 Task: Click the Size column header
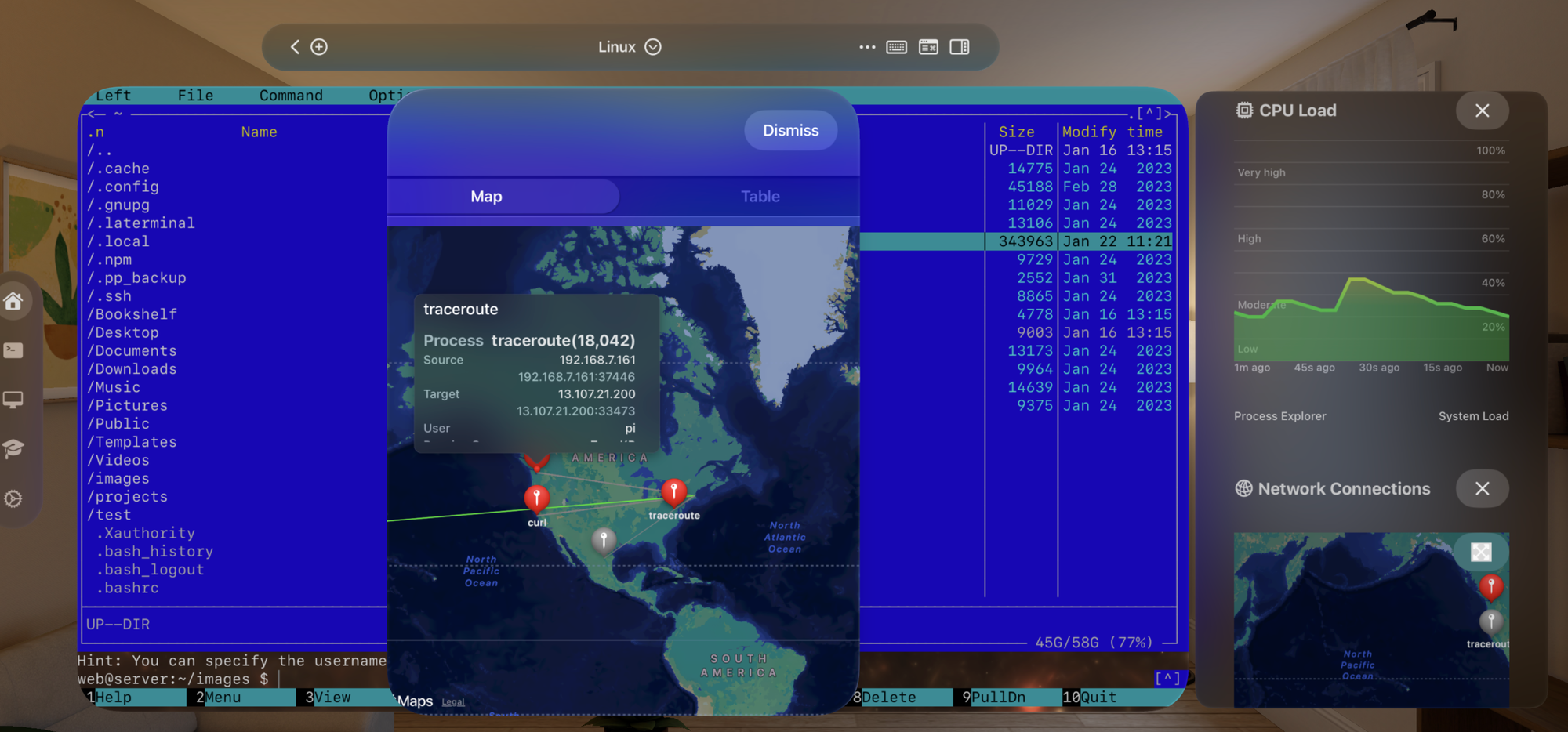(1016, 132)
